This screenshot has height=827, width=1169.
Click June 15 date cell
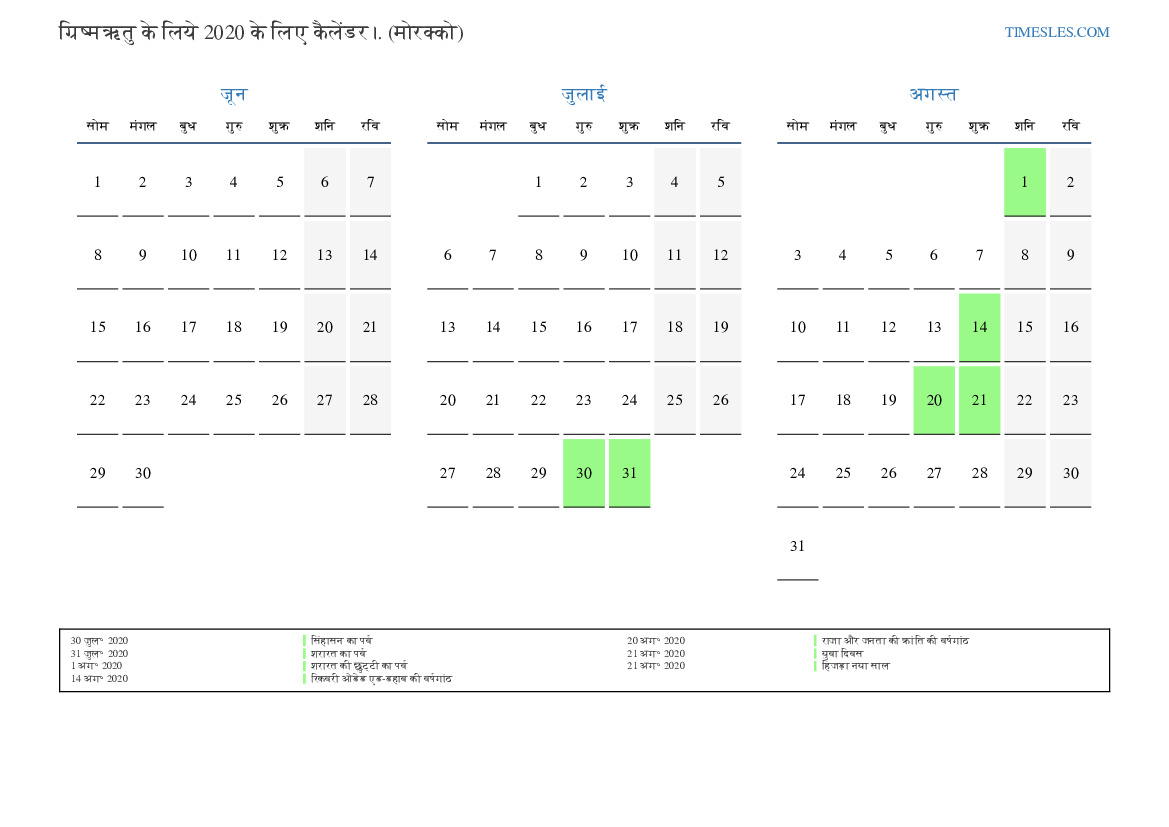coord(97,327)
